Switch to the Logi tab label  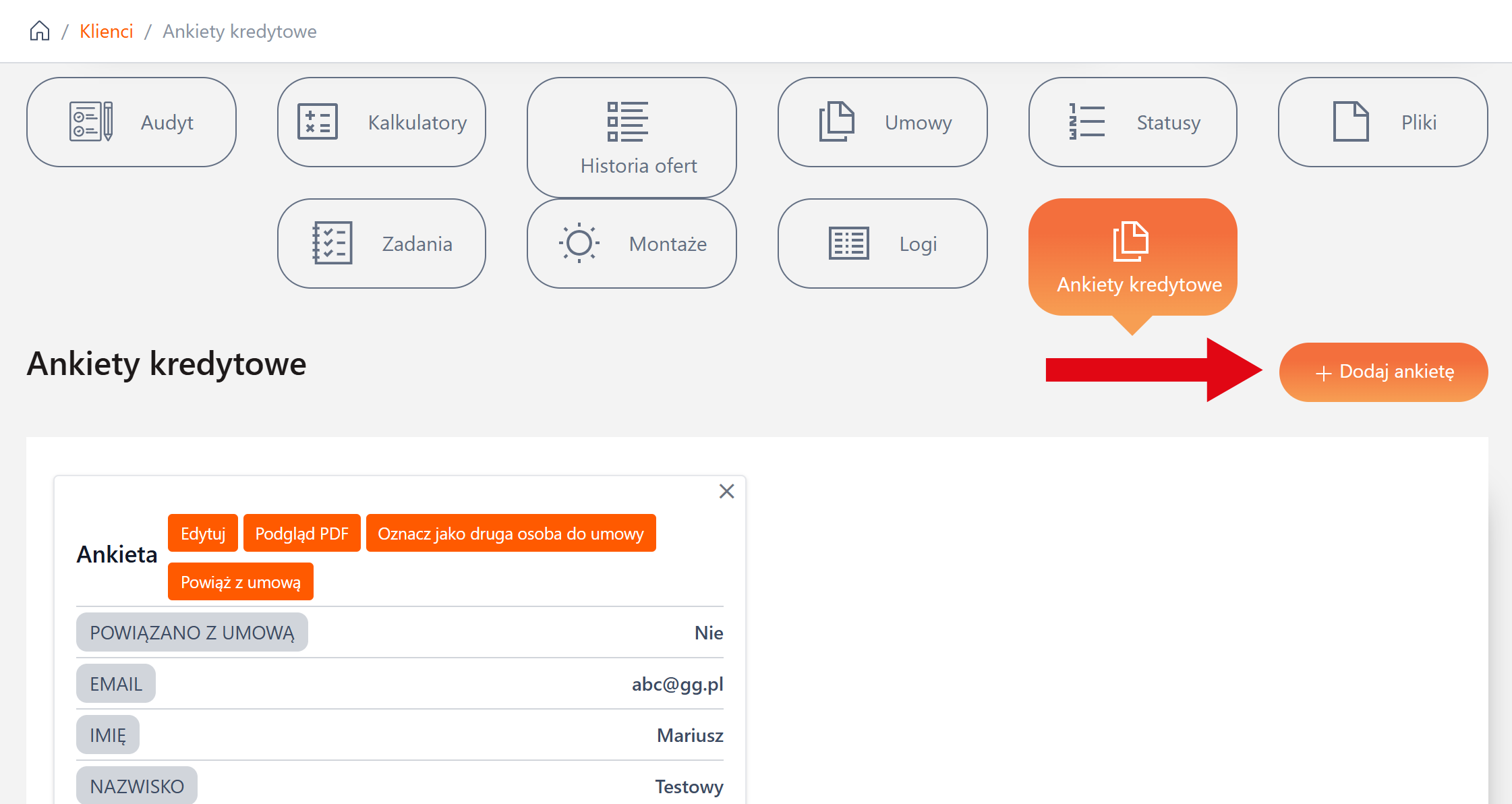click(918, 244)
